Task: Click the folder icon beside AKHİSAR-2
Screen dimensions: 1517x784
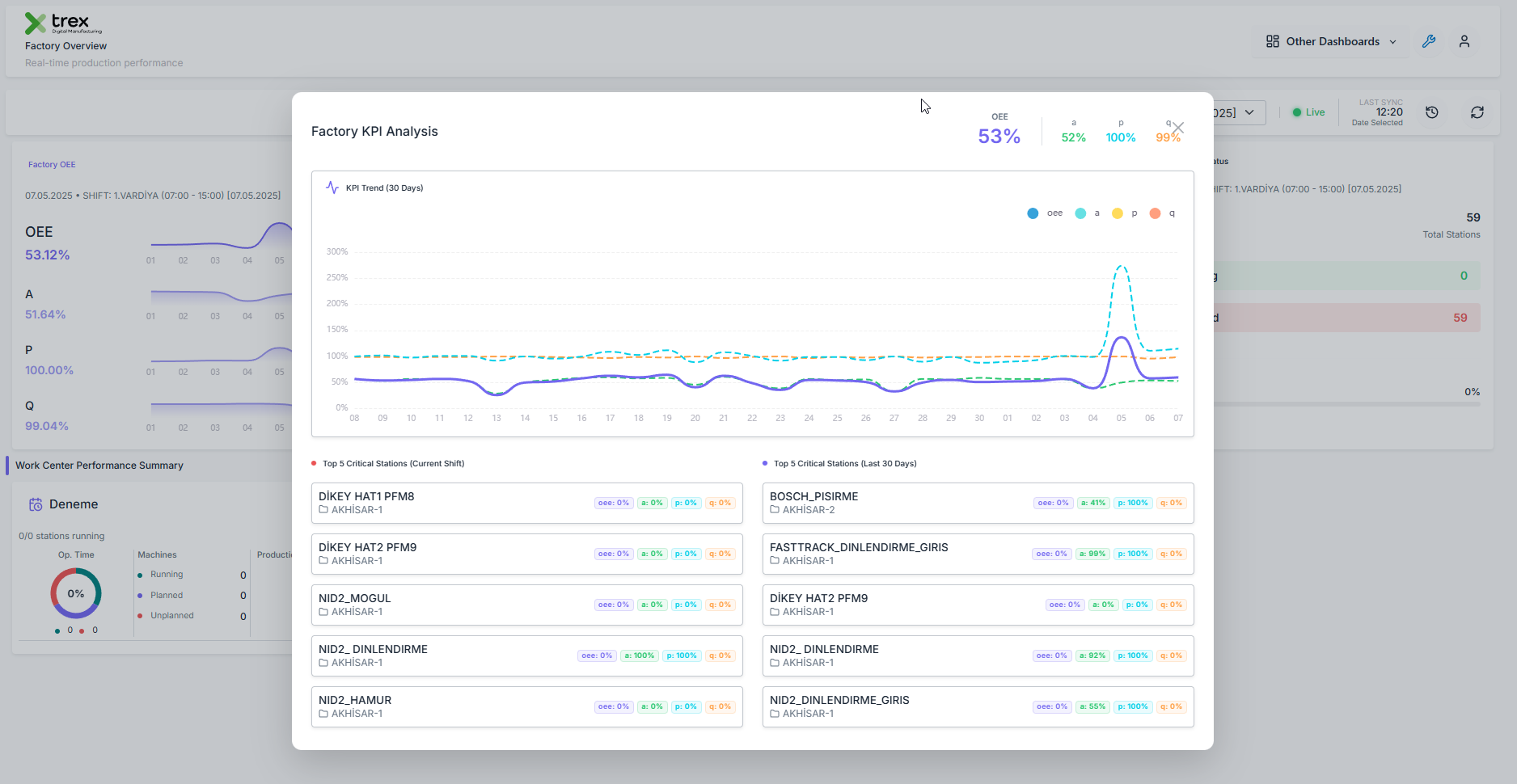Action: [x=775, y=510]
